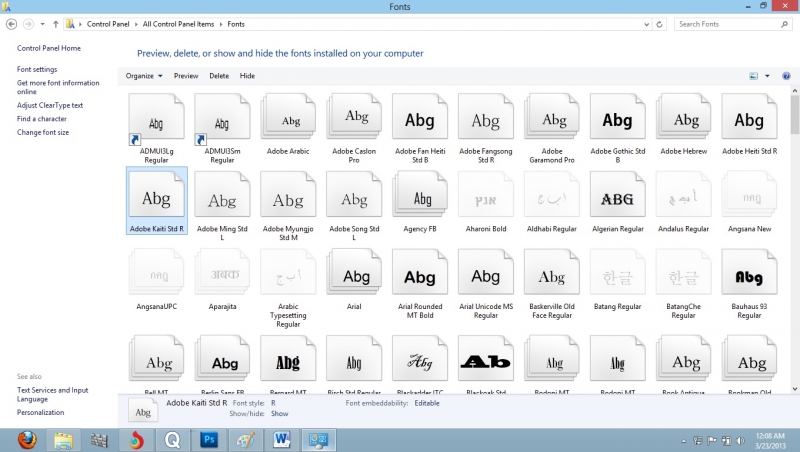Click Delete in the toolbar
This screenshot has width=800, height=452.
pyautogui.click(x=219, y=76)
